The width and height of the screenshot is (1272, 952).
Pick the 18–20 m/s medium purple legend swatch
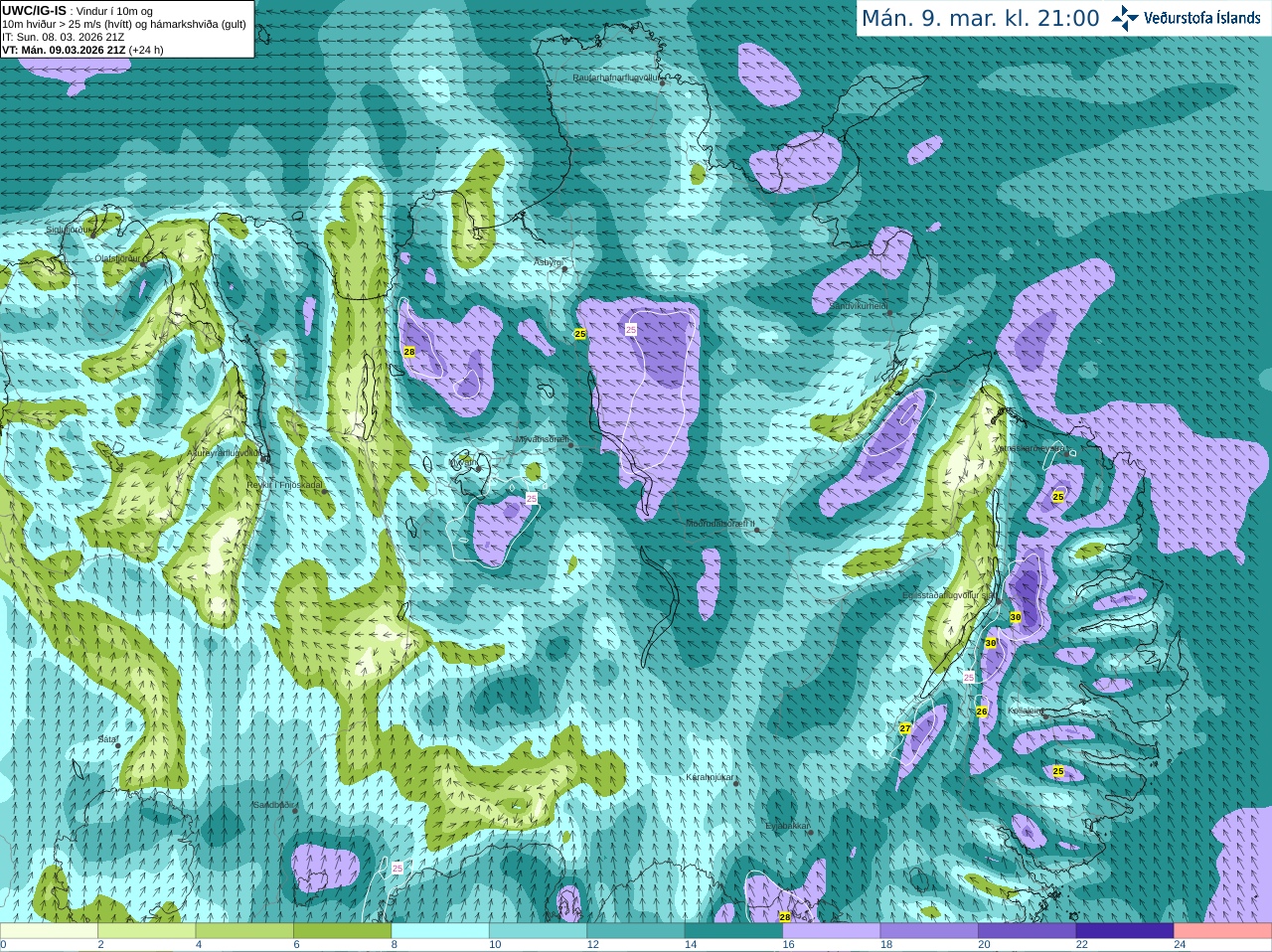929,931
